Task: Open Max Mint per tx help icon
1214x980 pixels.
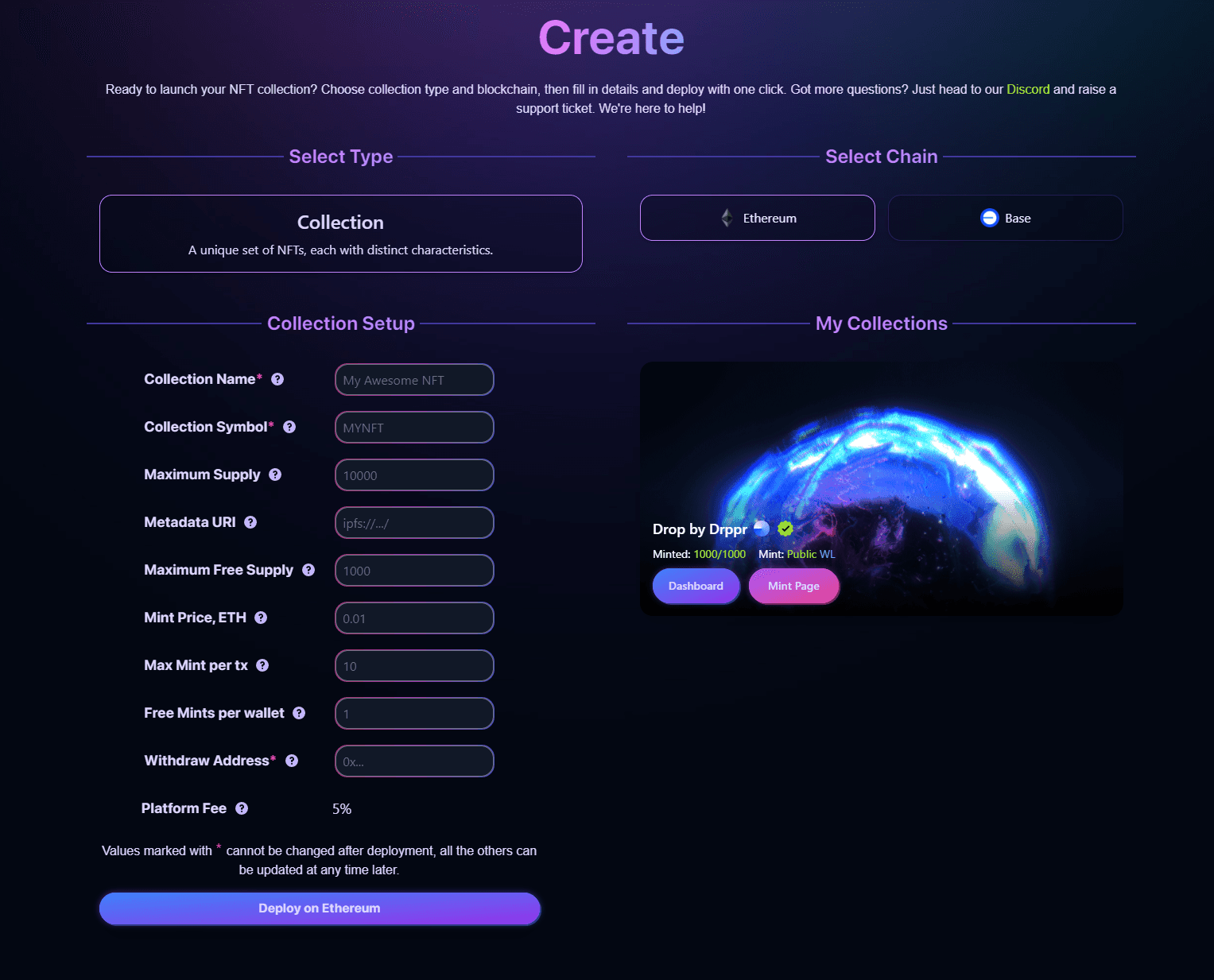Action: (x=262, y=666)
